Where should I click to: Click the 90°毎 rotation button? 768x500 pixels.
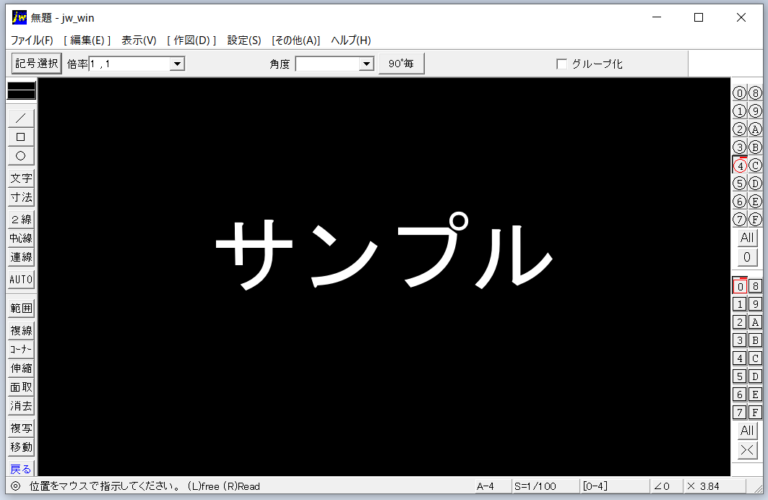(x=401, y=64)
